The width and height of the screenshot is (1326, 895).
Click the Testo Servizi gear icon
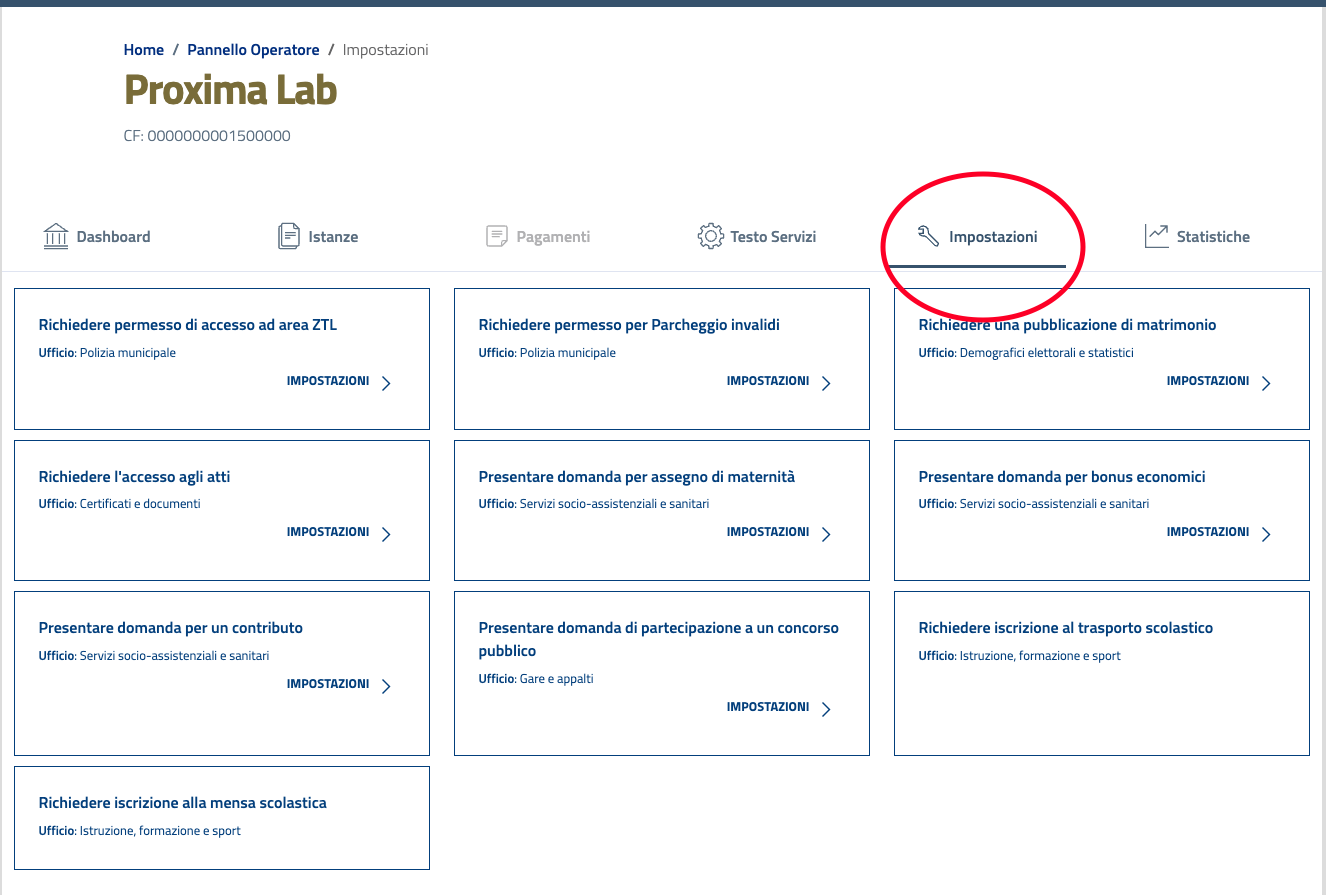[x=710, y=237]
